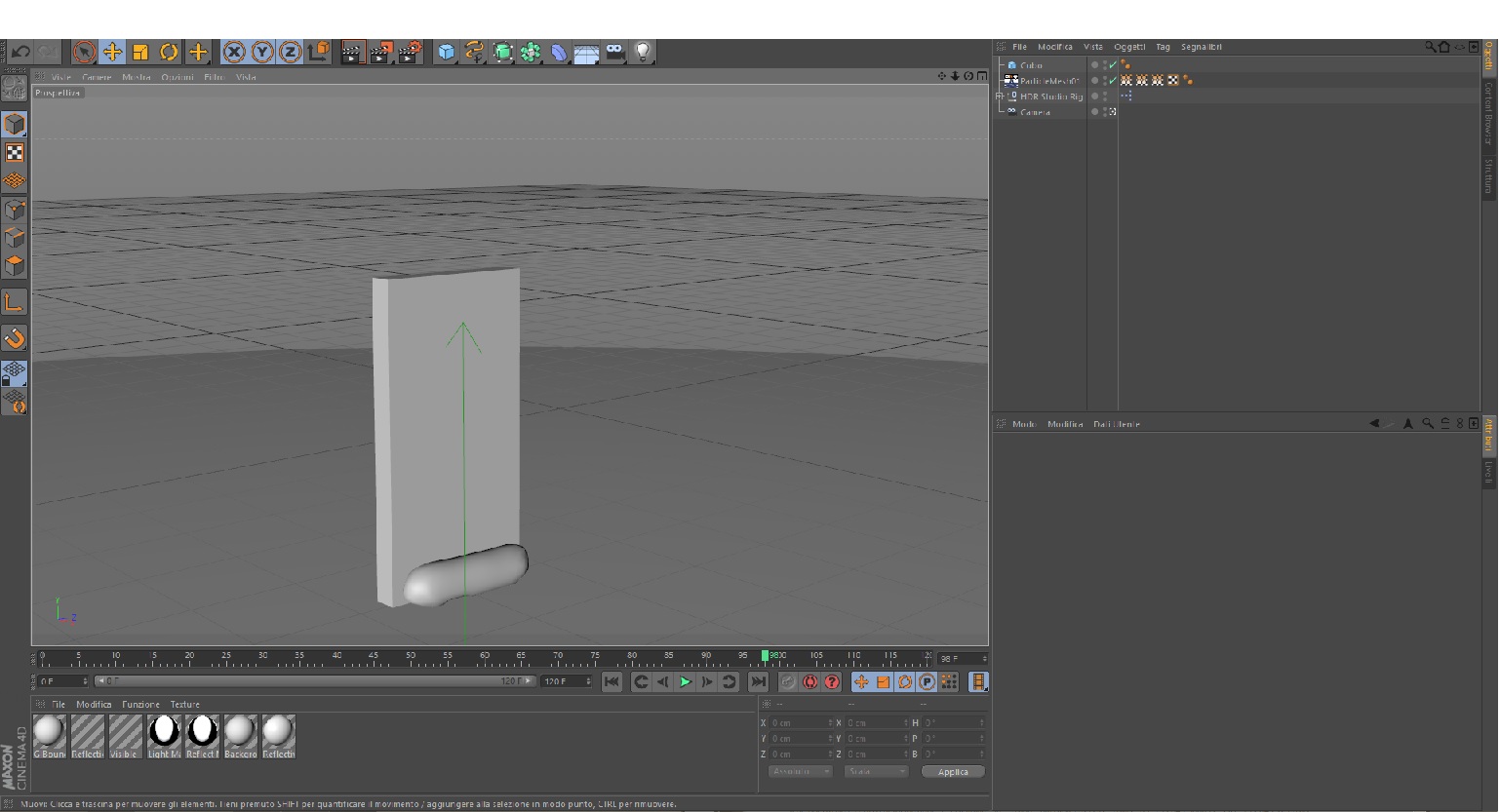Open the Texture menu in material manager

coord(184,704)
